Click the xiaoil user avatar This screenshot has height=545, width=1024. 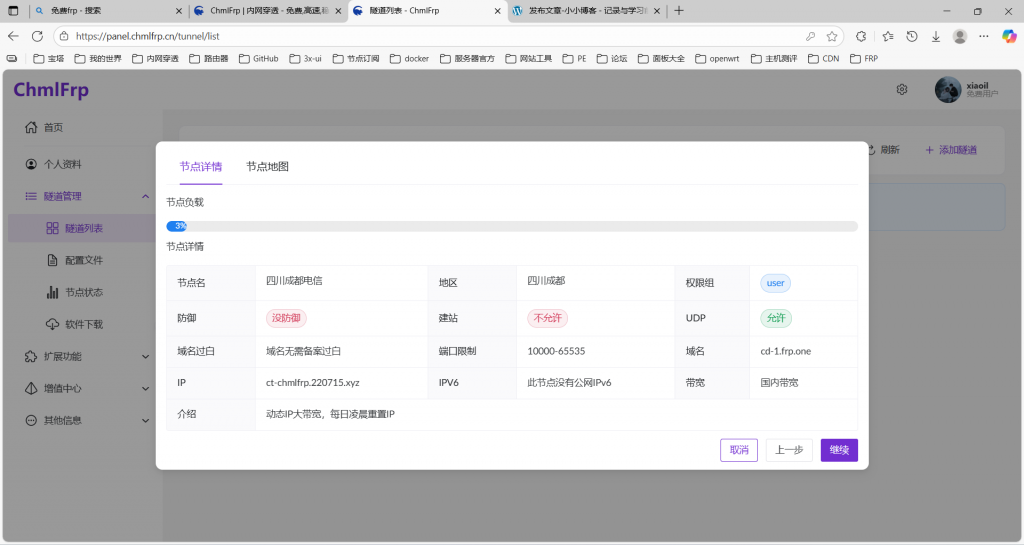[x=948, y=89]
